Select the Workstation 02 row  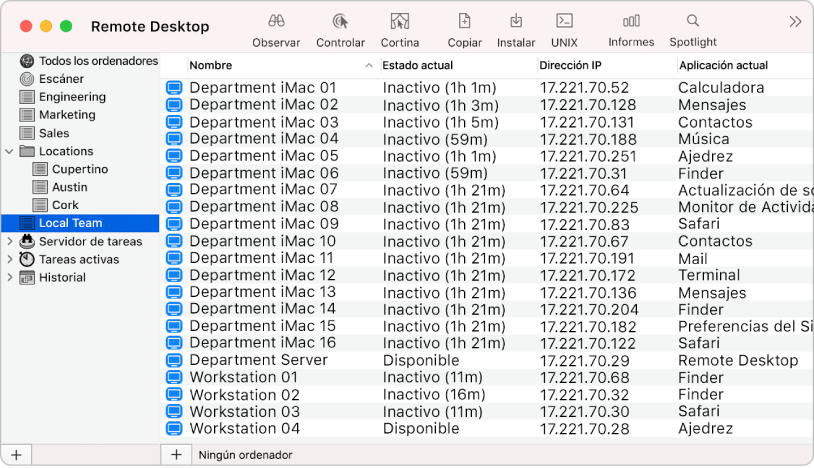point(487,395)
